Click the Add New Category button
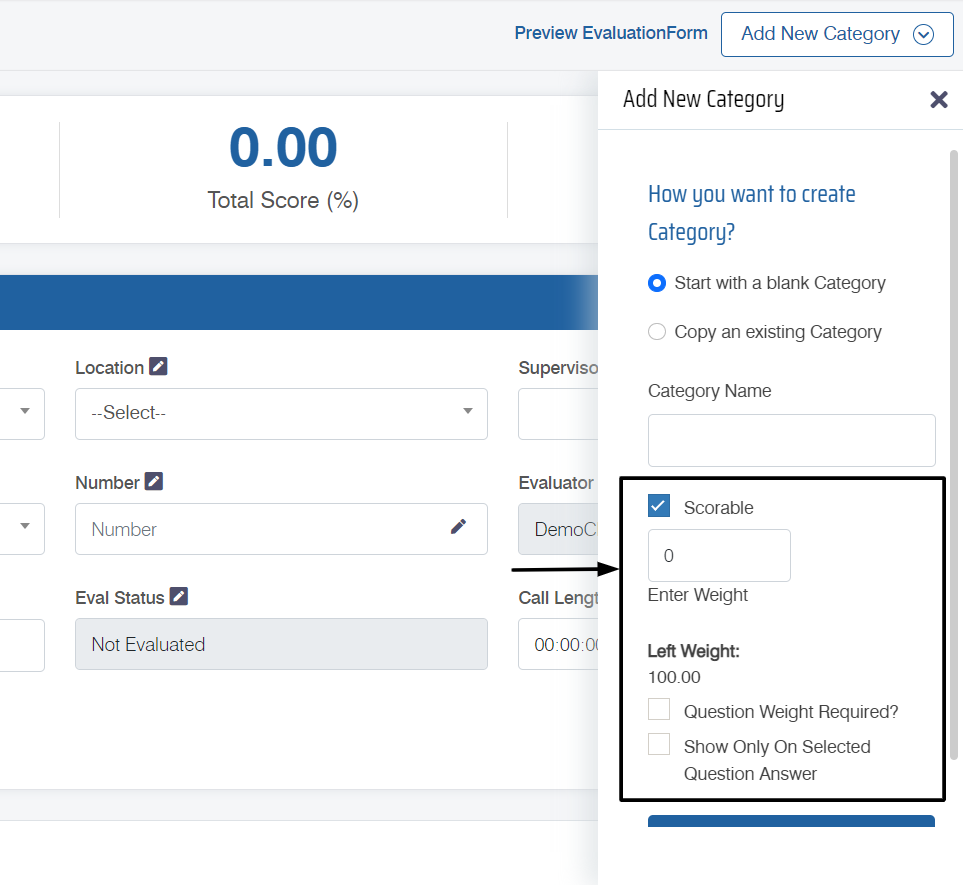Screen dimensions: 963x885 click(820, 34)
